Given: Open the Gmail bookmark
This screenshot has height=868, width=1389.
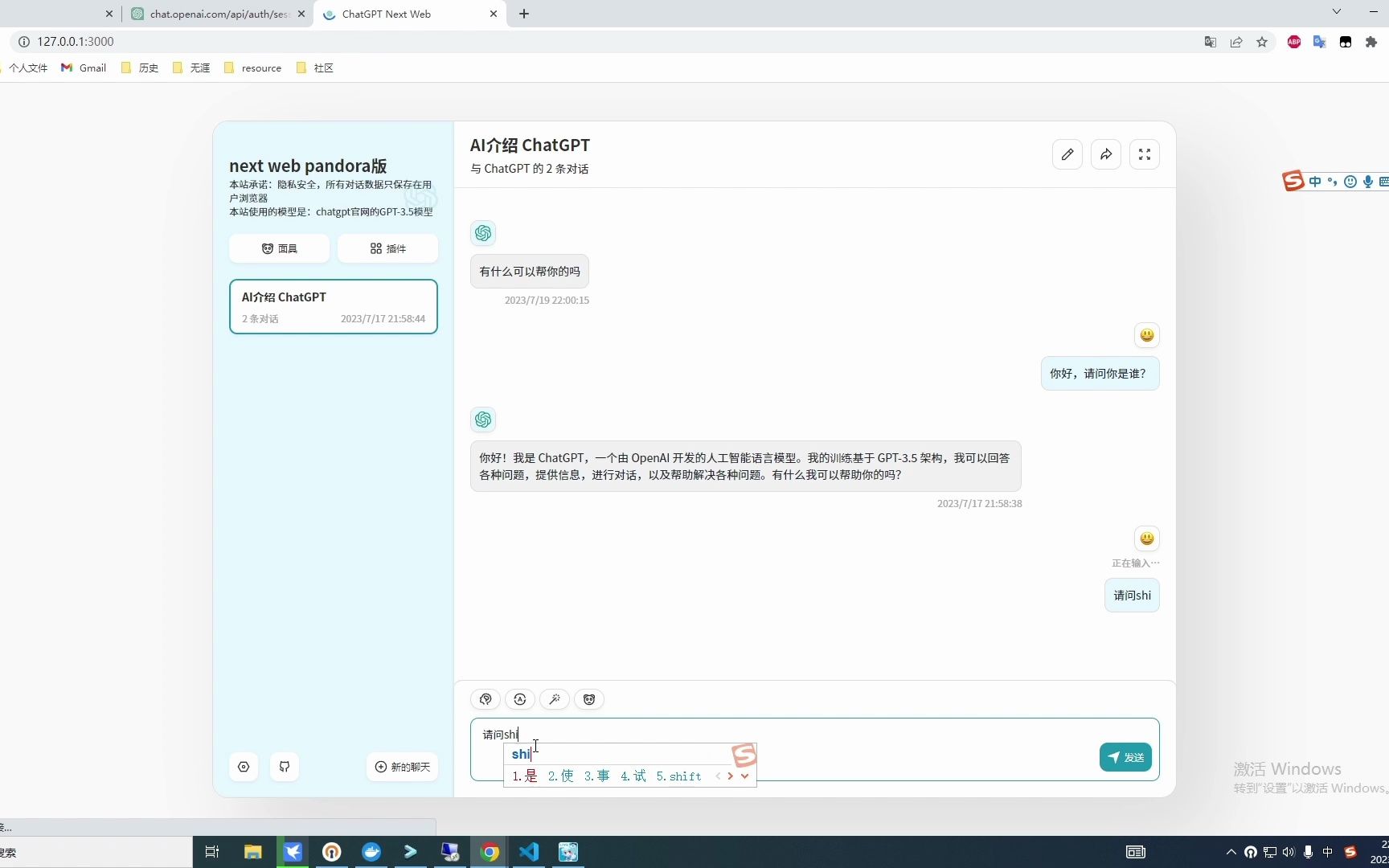Looking at the screenshot, I should (x=84, y=68).
